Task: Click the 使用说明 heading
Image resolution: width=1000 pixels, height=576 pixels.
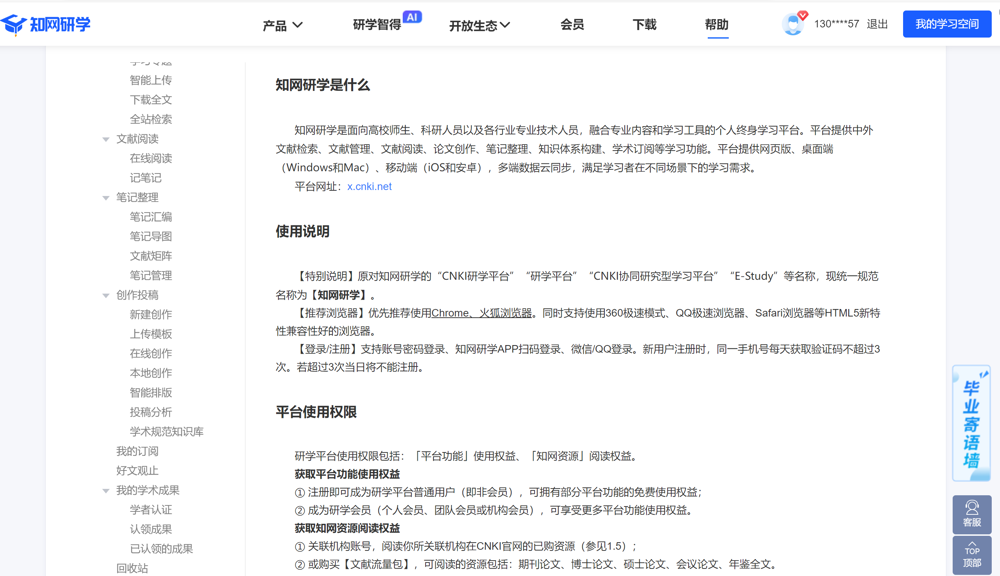Action: coord(302,232)
